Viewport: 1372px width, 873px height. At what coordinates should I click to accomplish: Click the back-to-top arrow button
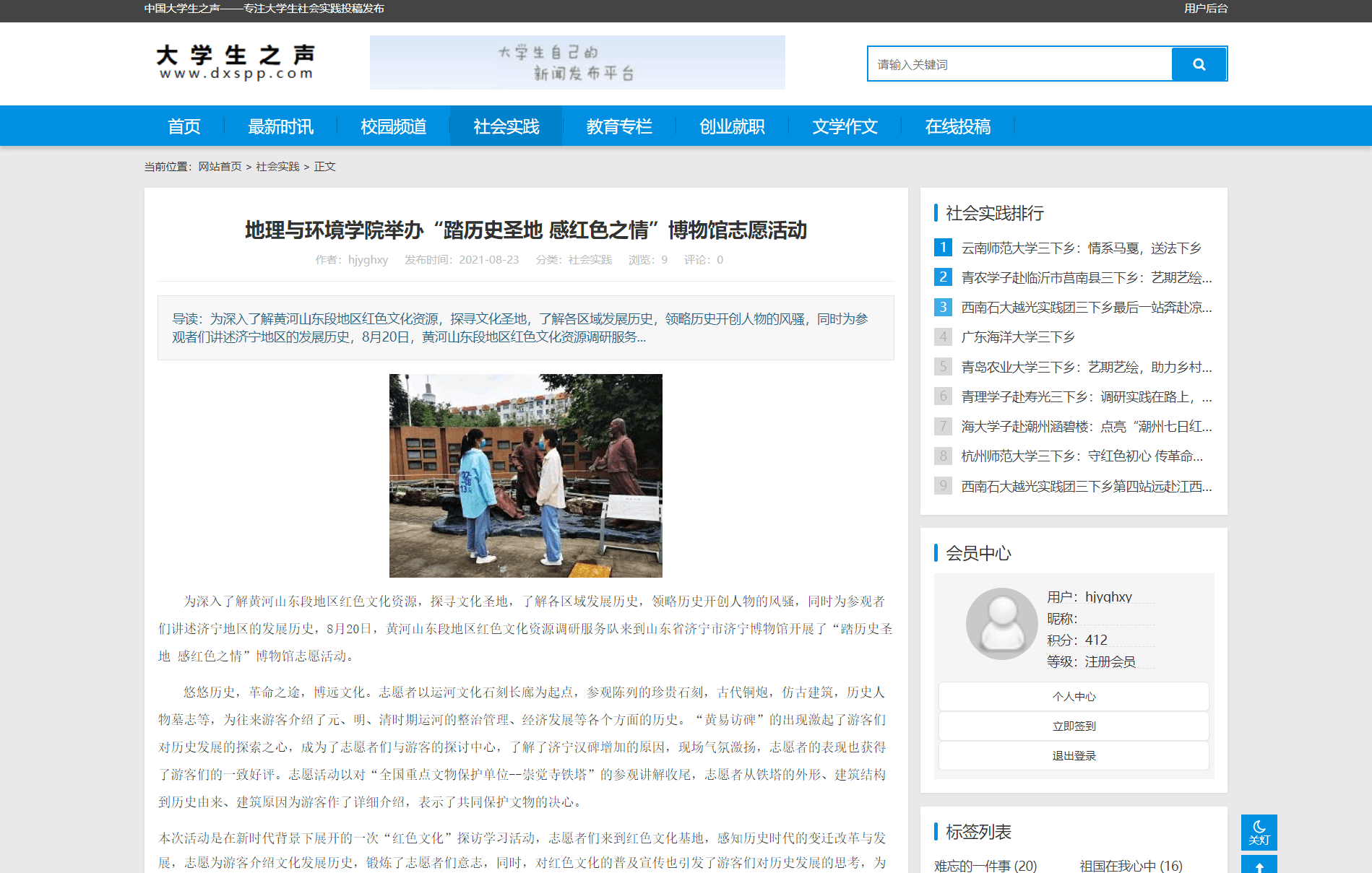[1259, 865]
